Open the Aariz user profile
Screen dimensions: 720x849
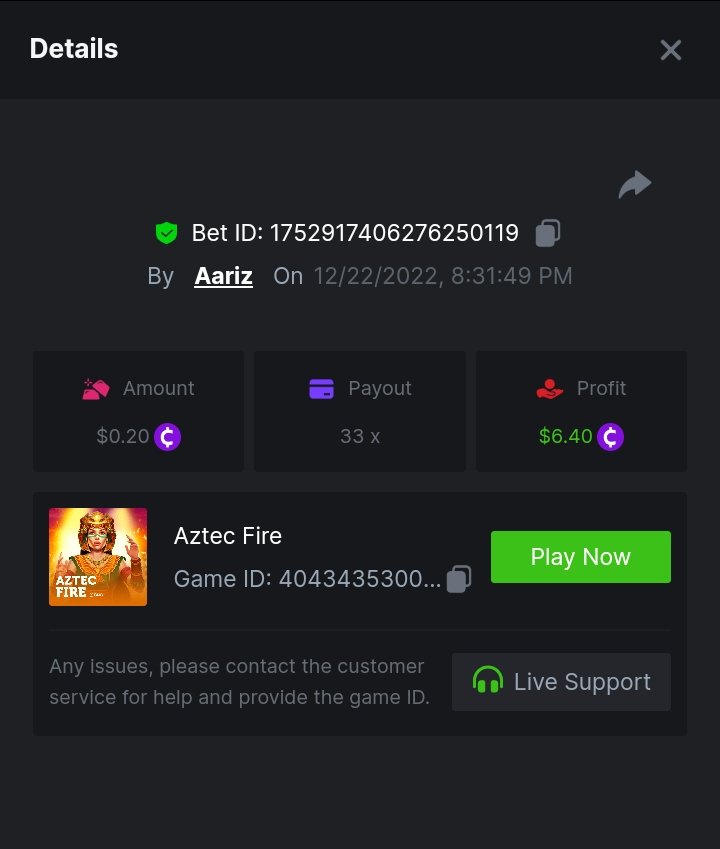tap(223, 276)
